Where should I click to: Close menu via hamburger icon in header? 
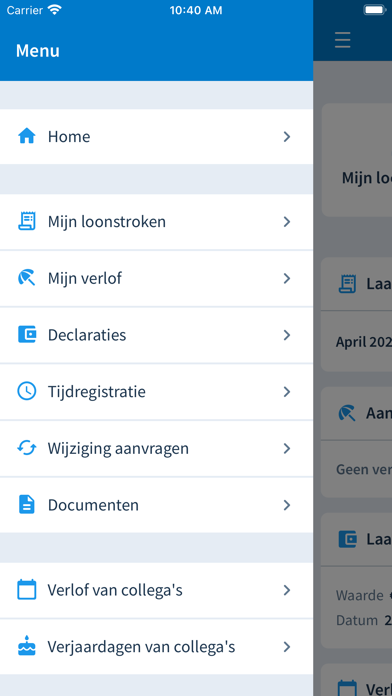point(343,40)
